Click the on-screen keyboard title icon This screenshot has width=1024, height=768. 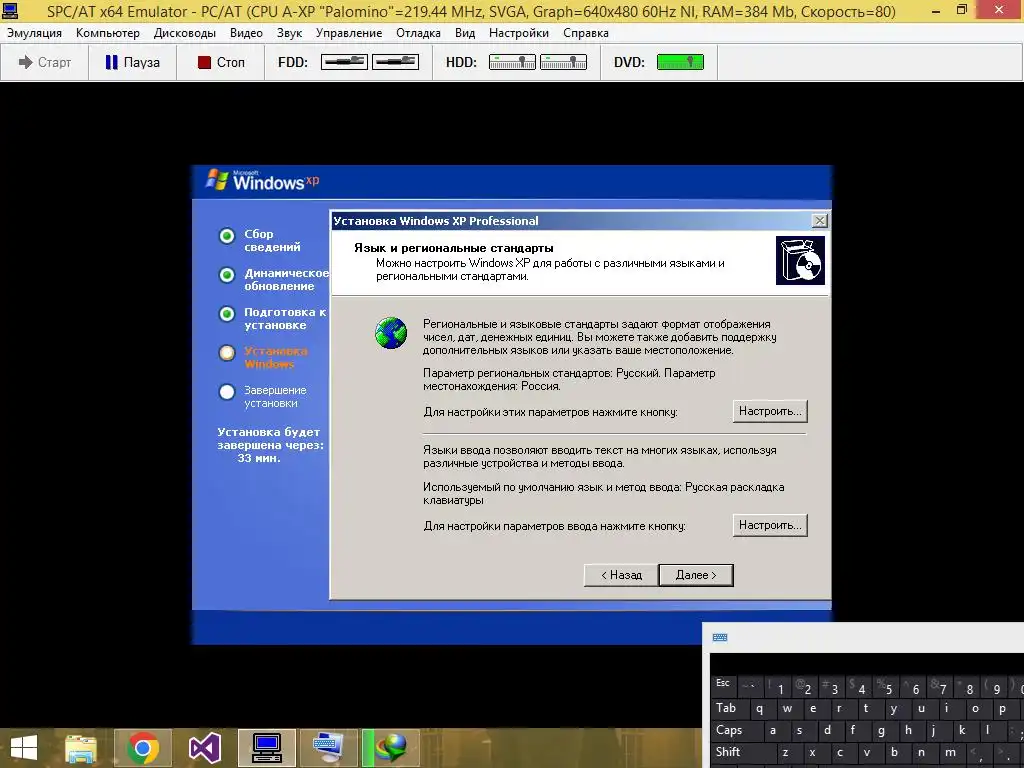720,637
